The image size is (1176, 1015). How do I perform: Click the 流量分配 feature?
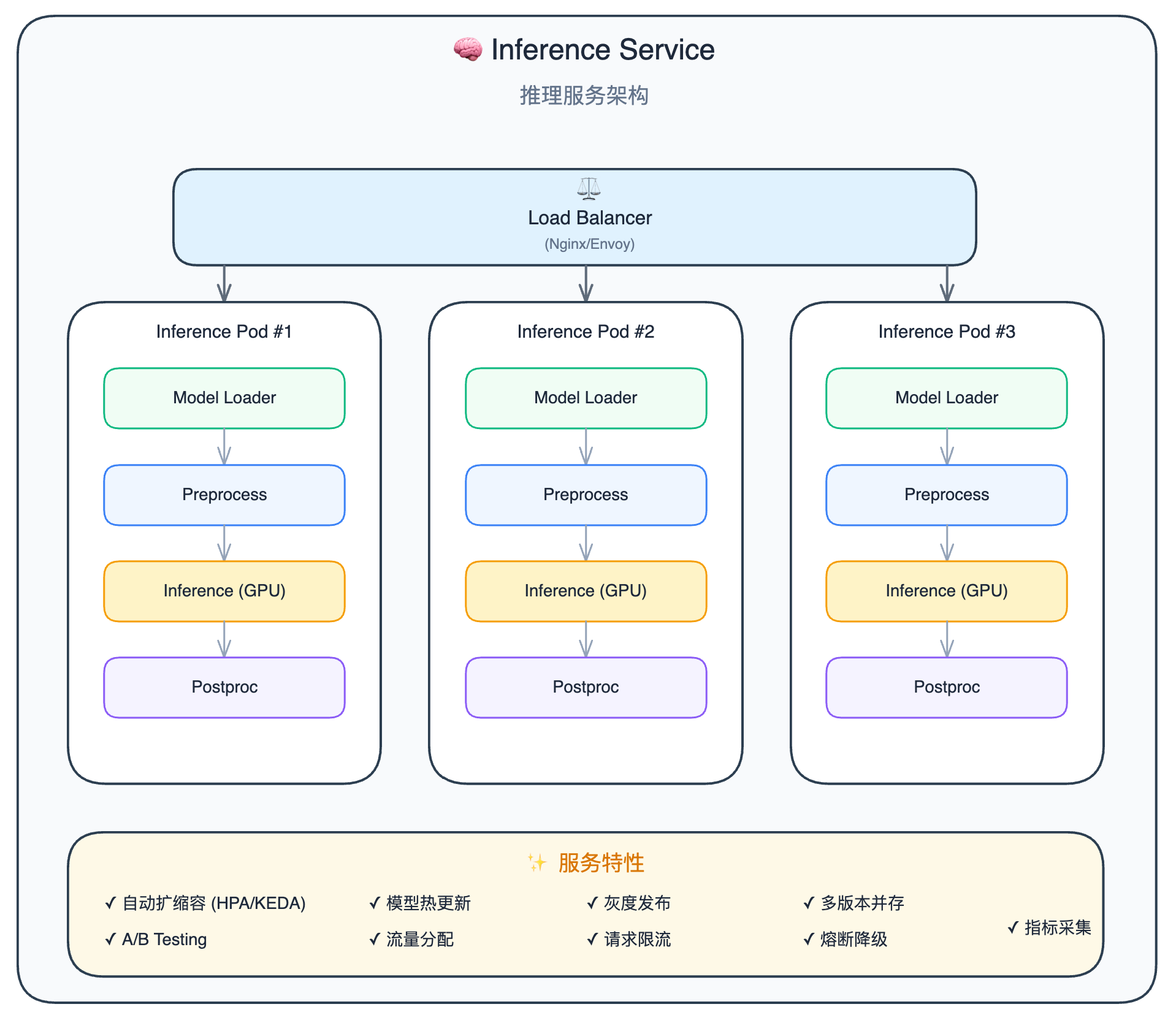[x=411, y=939]
